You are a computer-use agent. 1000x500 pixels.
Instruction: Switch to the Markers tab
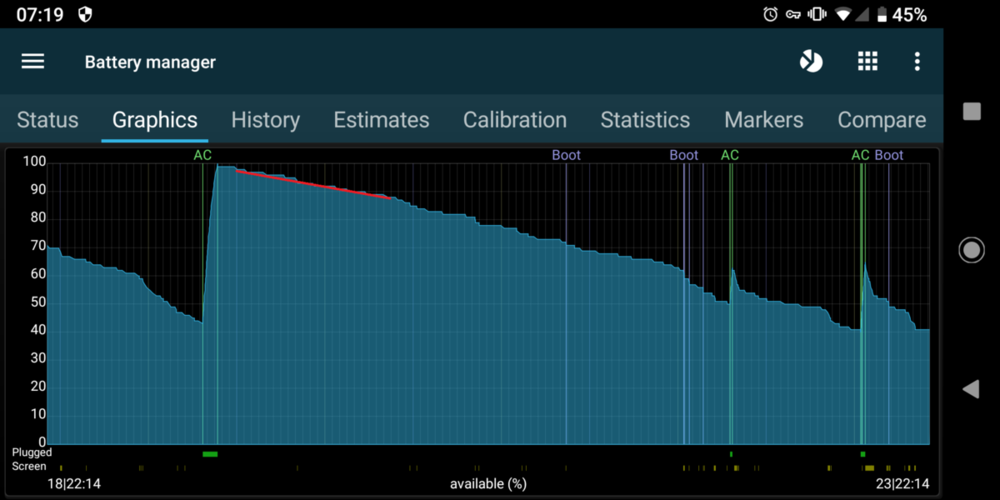(764, 120)
